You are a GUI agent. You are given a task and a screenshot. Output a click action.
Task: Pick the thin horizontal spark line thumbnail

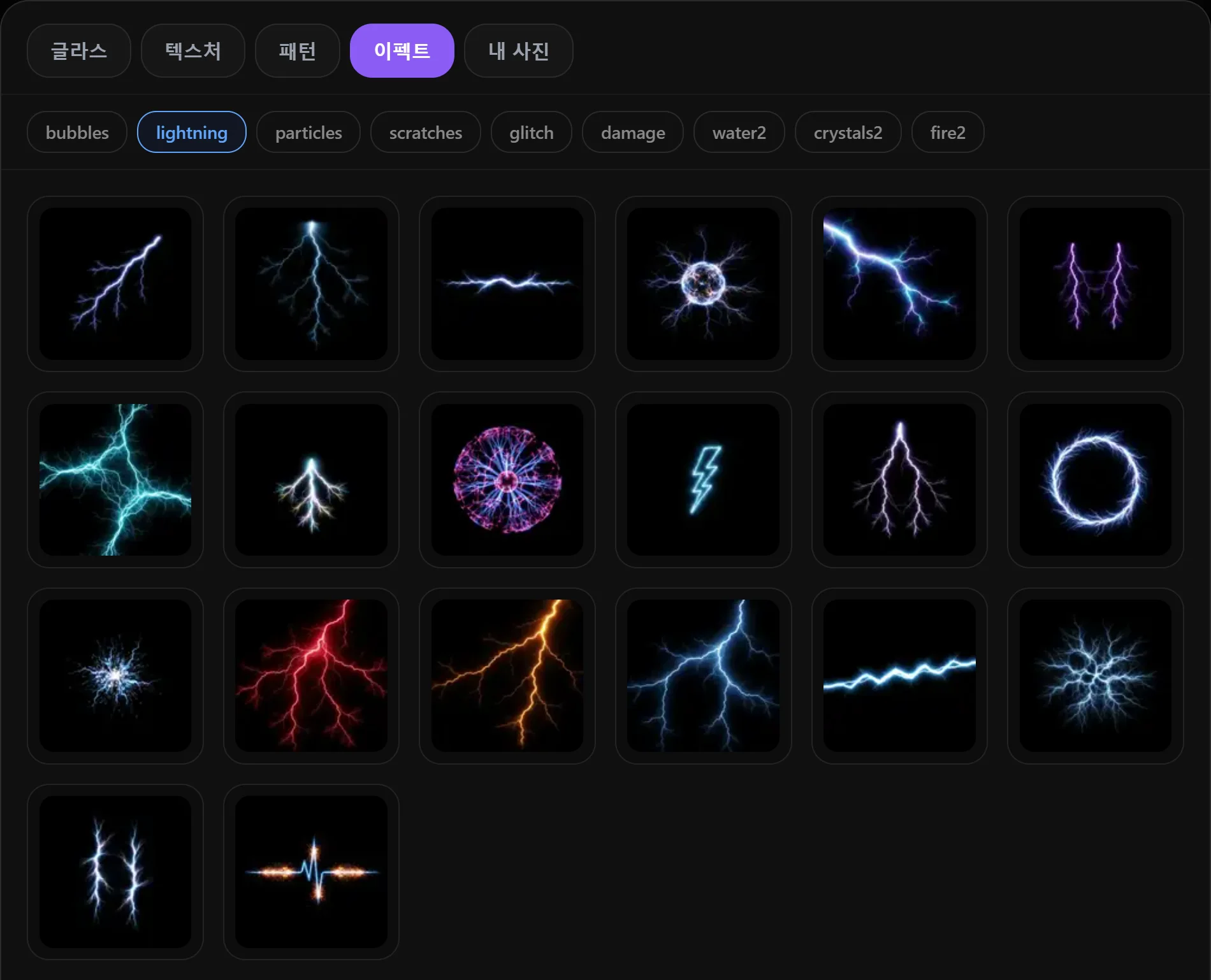[x=507, y=284]
